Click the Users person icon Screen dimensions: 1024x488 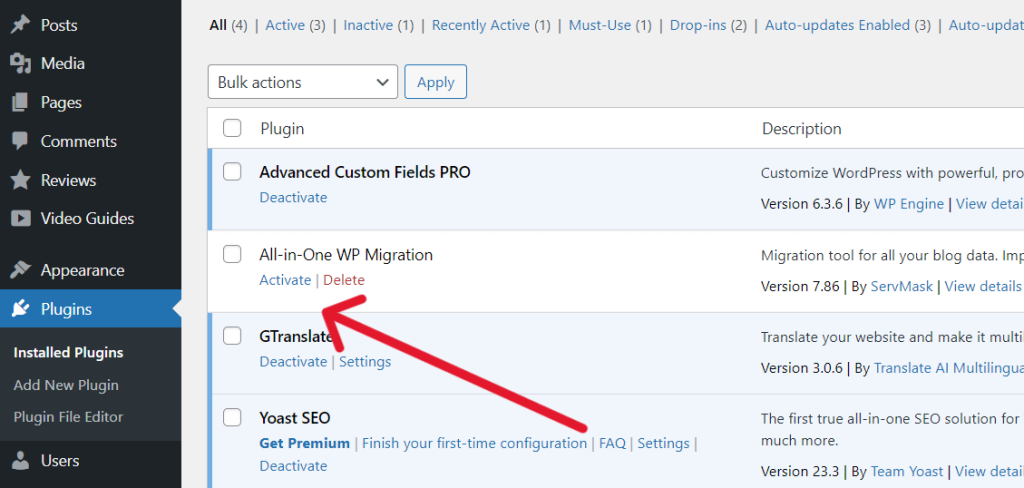[21, 461]
